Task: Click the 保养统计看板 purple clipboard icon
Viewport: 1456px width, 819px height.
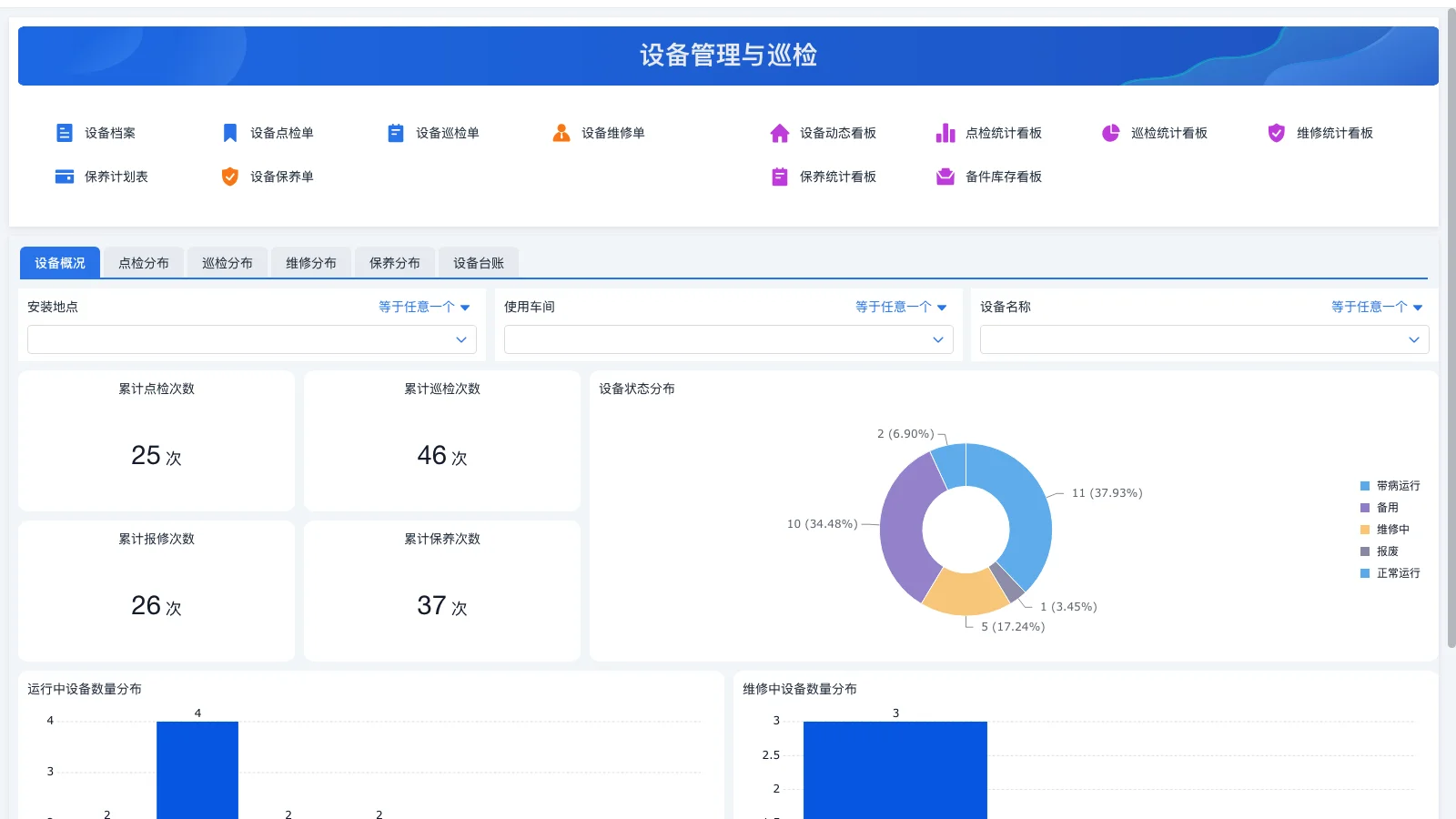Action: pos(780,177)
